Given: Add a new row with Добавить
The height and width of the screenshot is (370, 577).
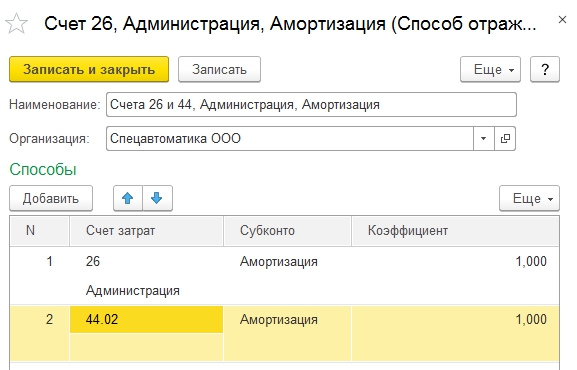Looking at the screenshot, I should pyautogui.click(x=51, y=198).
